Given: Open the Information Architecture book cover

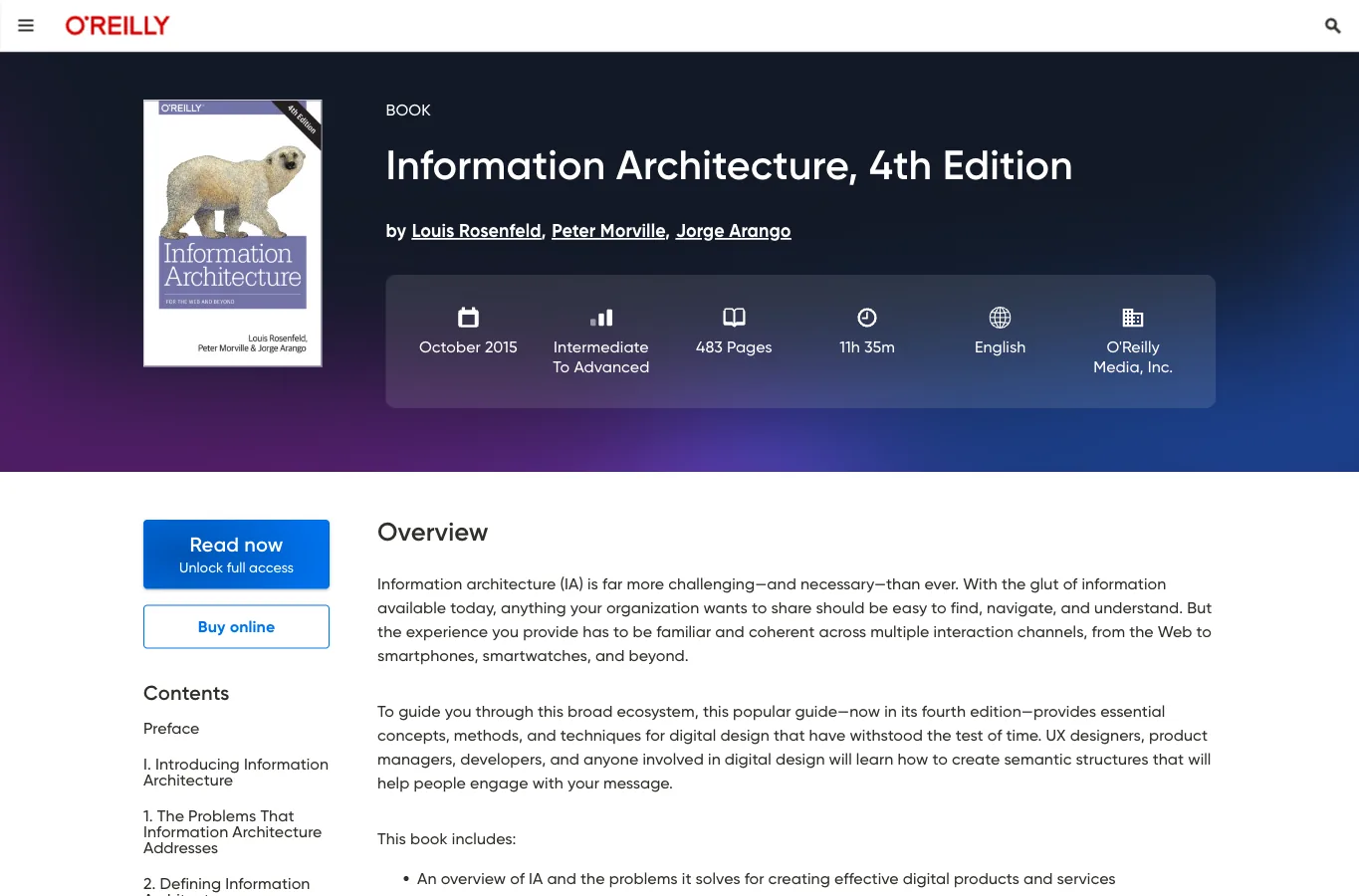Looking at the screenshot, I should [233, 233].
